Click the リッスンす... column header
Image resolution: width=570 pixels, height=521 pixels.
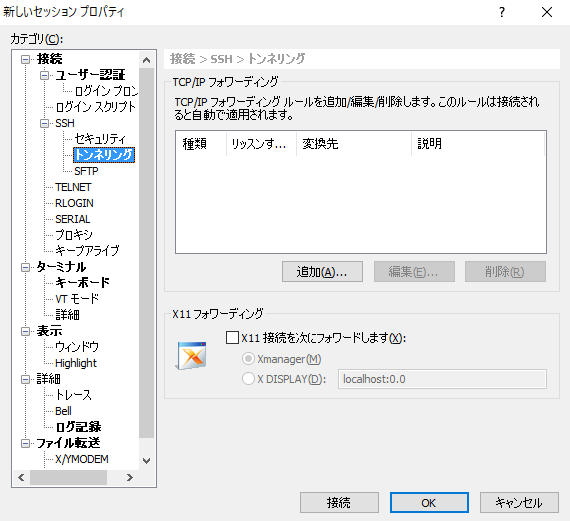(261, 144)
